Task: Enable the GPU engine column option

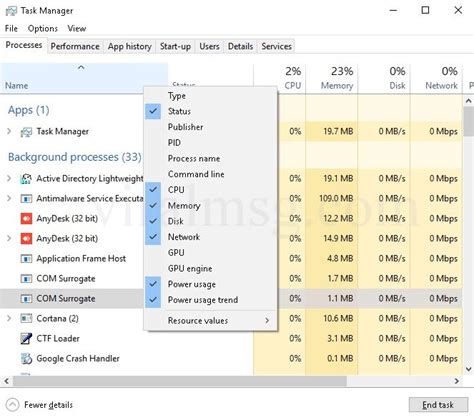Action: click(x=211, y=268)
